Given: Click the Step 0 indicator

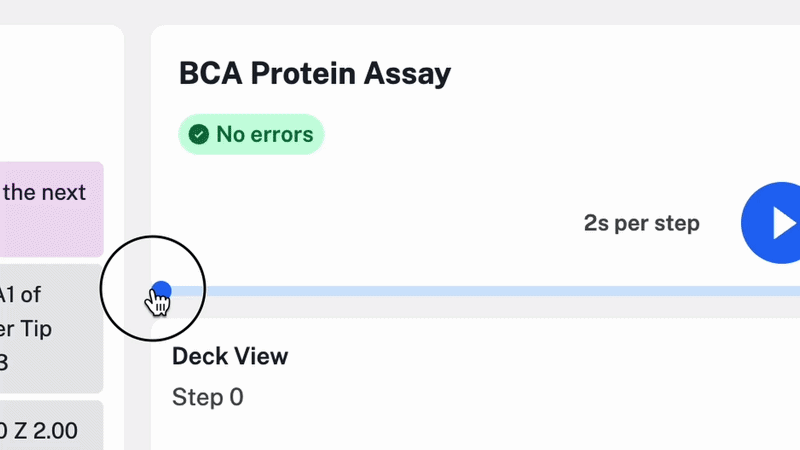Looking at the screenshot, I should tap(207, 397).
